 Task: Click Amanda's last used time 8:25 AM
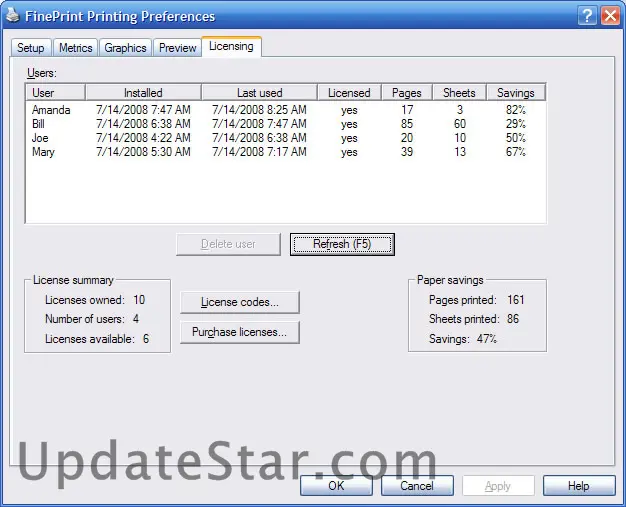pos(286,110)
